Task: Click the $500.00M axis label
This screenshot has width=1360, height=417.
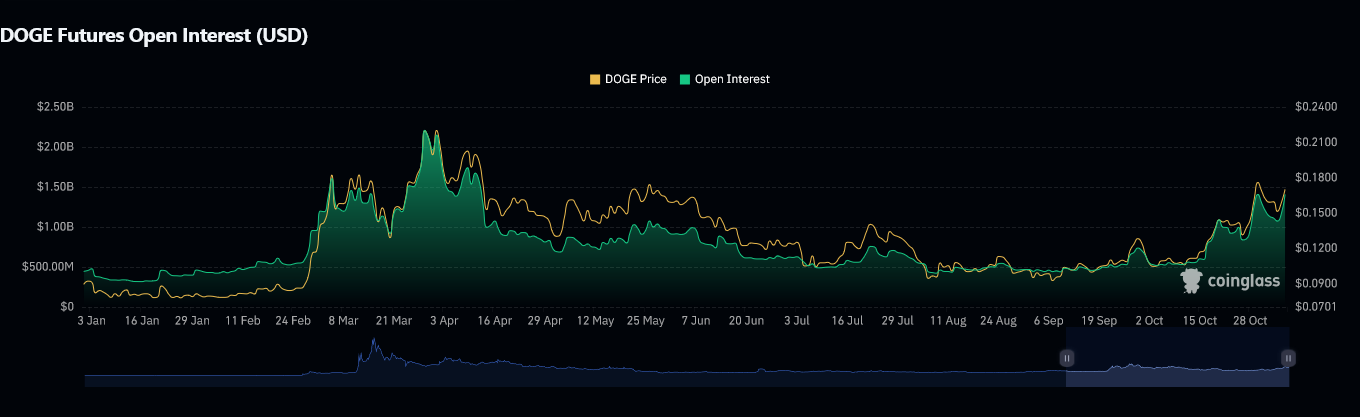Action: click(x=48, y=266)
